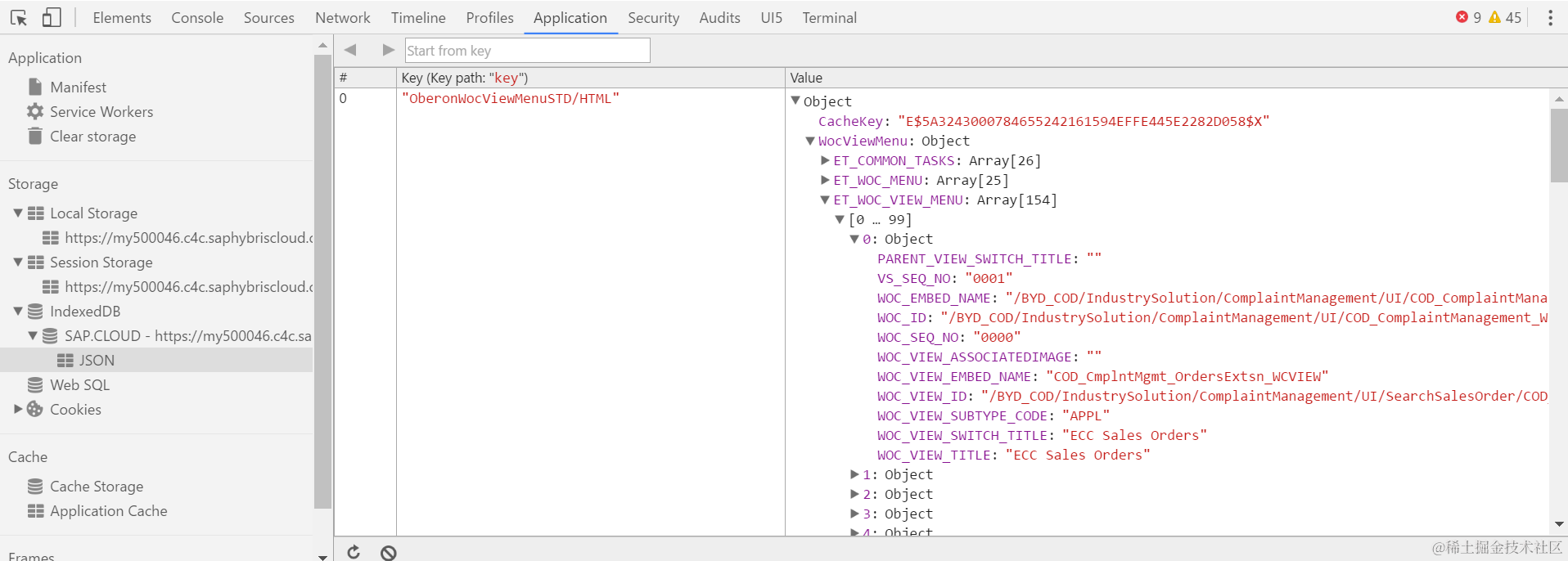
Task: Collapse the Local Storage tree node
Action: (x=18, y=213)
